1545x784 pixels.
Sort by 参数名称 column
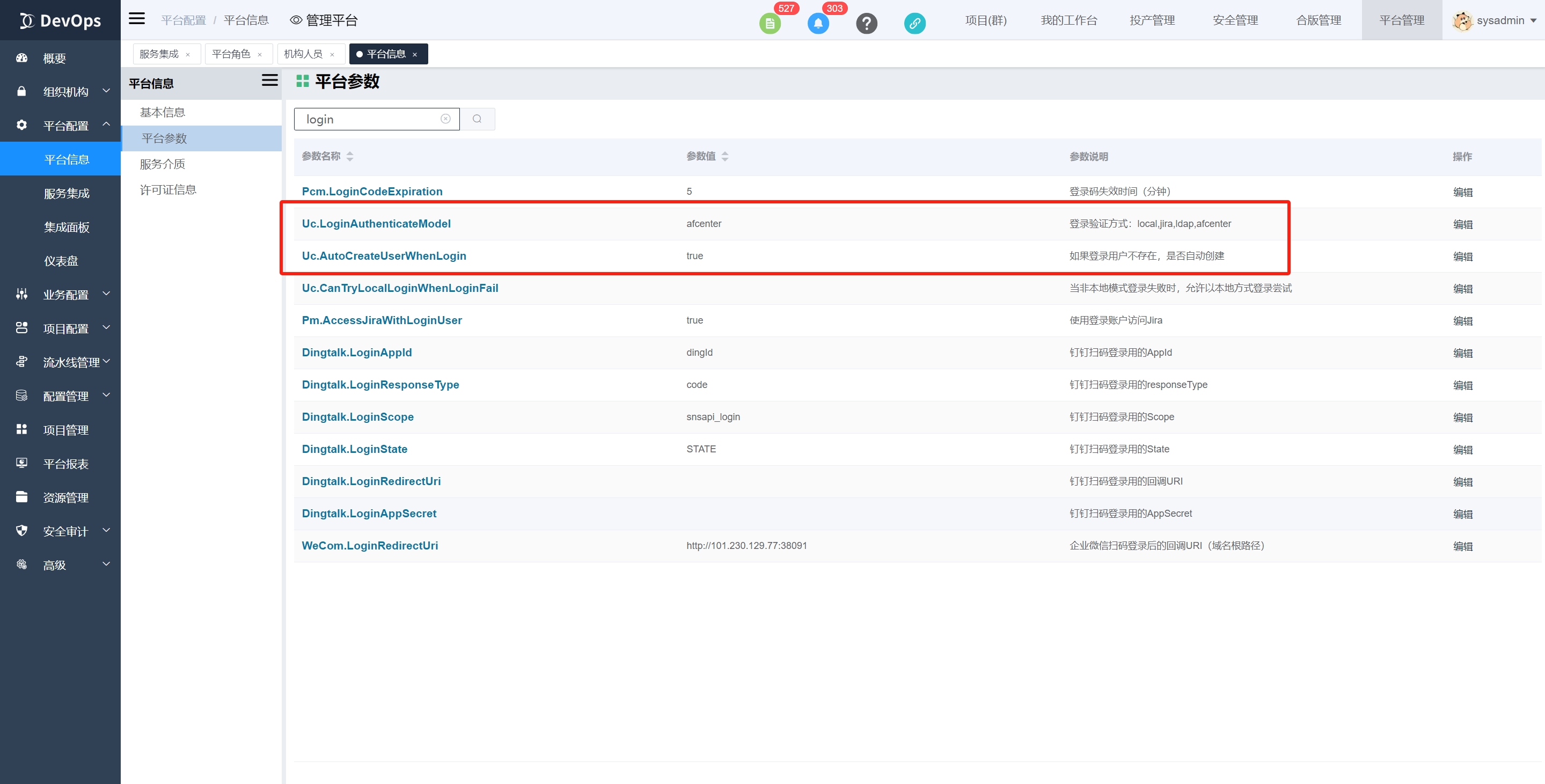(350, 156)
